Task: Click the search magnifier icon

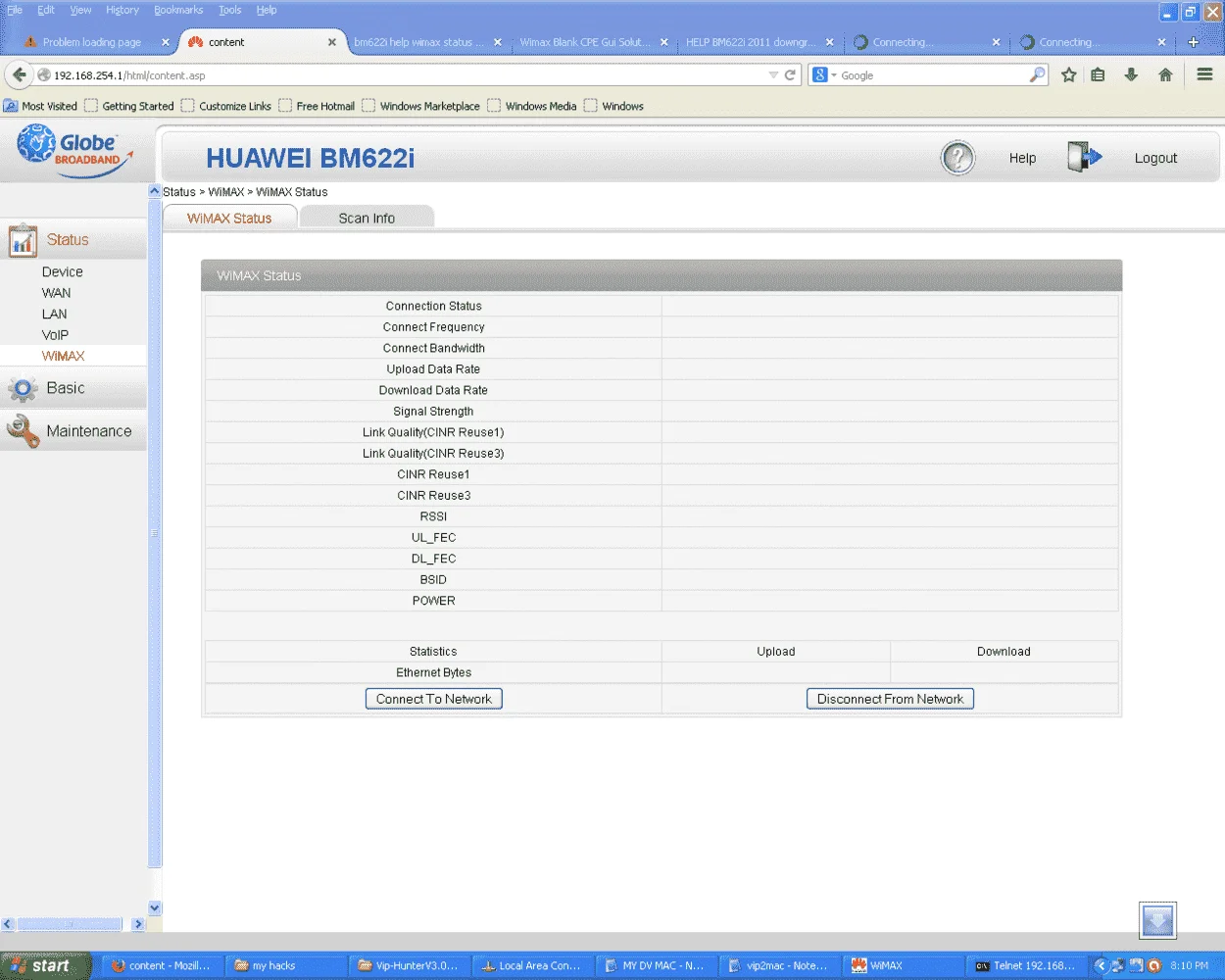Action: (x=1037, y=74)
